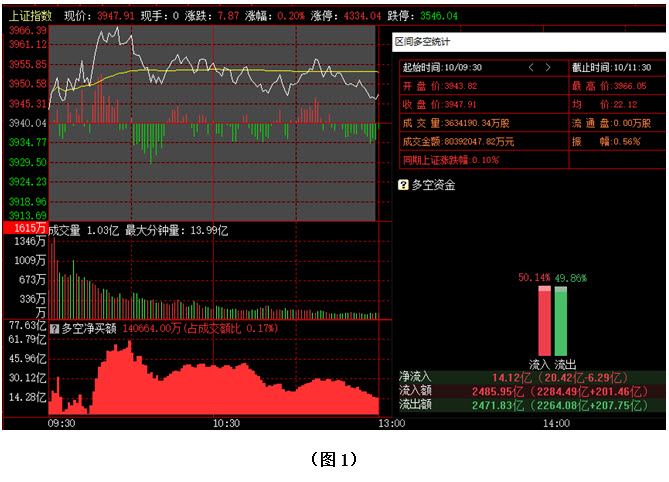Click the 10:30 time axis label
Screen dimensions: 669x482
(226, 424)
